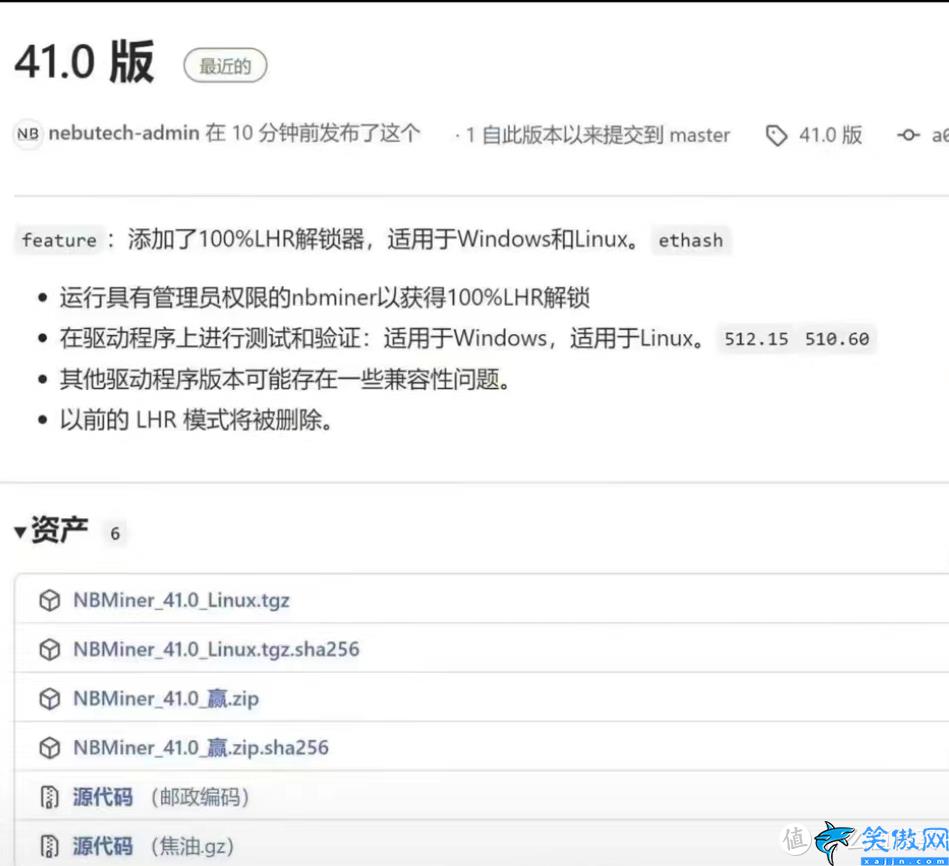Click the nebutech-admin NB avatar icon
Image resolution: width=949 pixels, height=866 pixels.
tap(28, 134)
